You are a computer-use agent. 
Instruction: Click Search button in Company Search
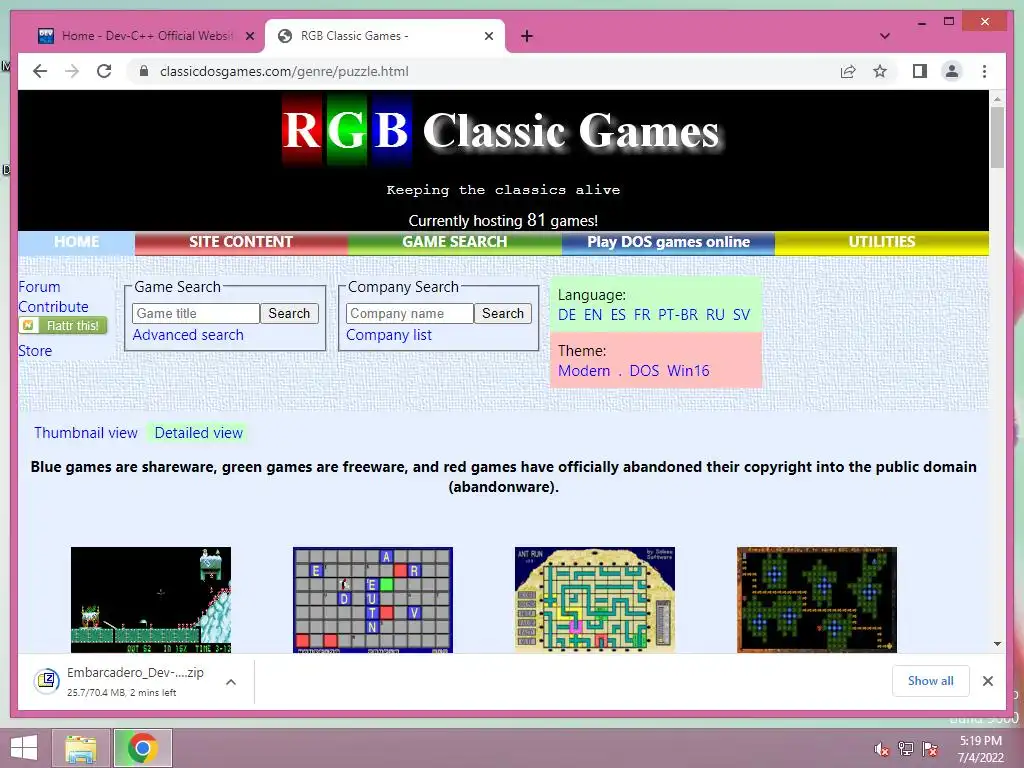click(x=503, y=313)
